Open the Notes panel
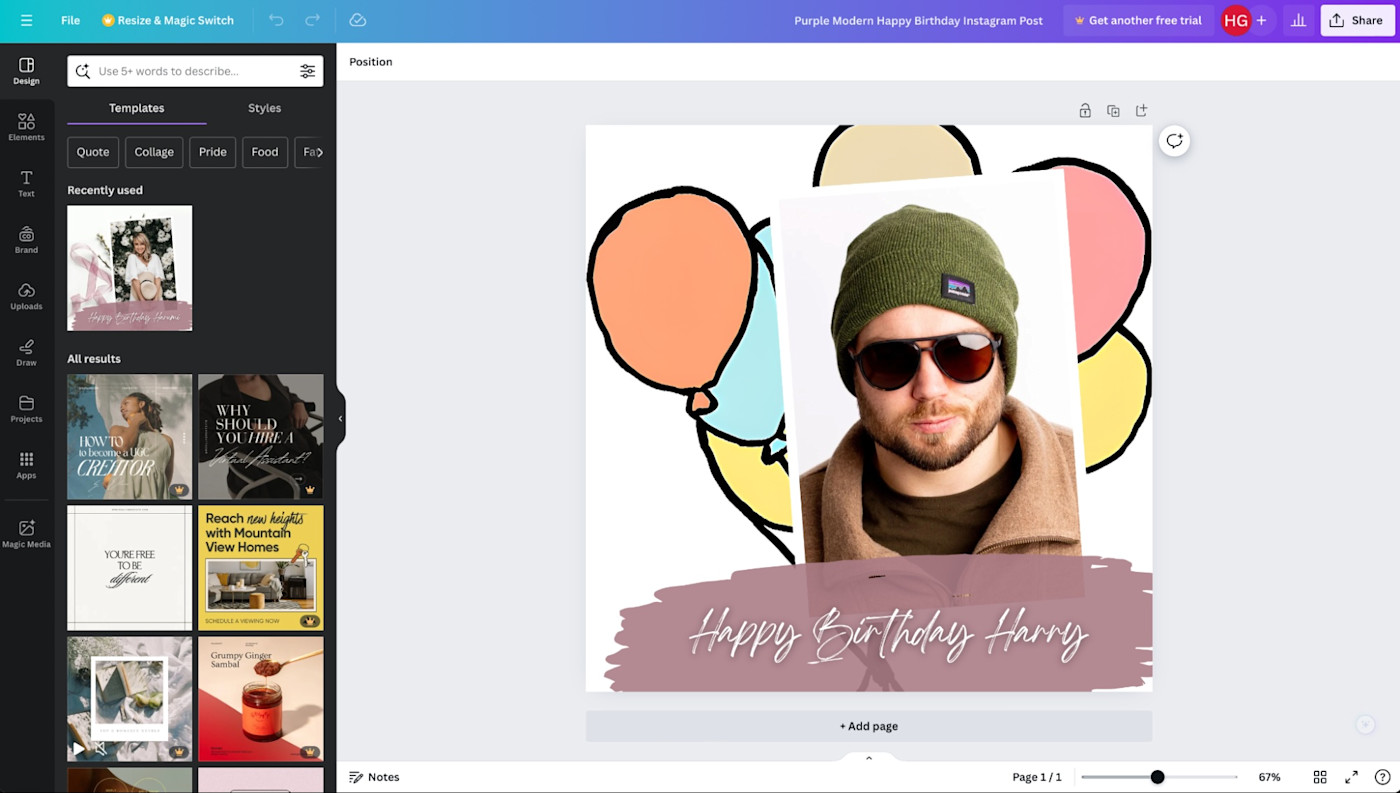Screen dimensions: 1400x793 tap(374, 777)
